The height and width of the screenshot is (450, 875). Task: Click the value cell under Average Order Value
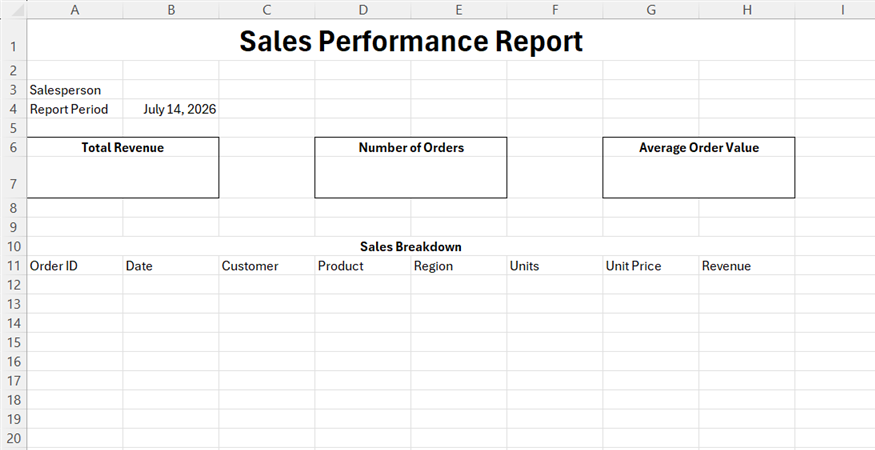699,178
